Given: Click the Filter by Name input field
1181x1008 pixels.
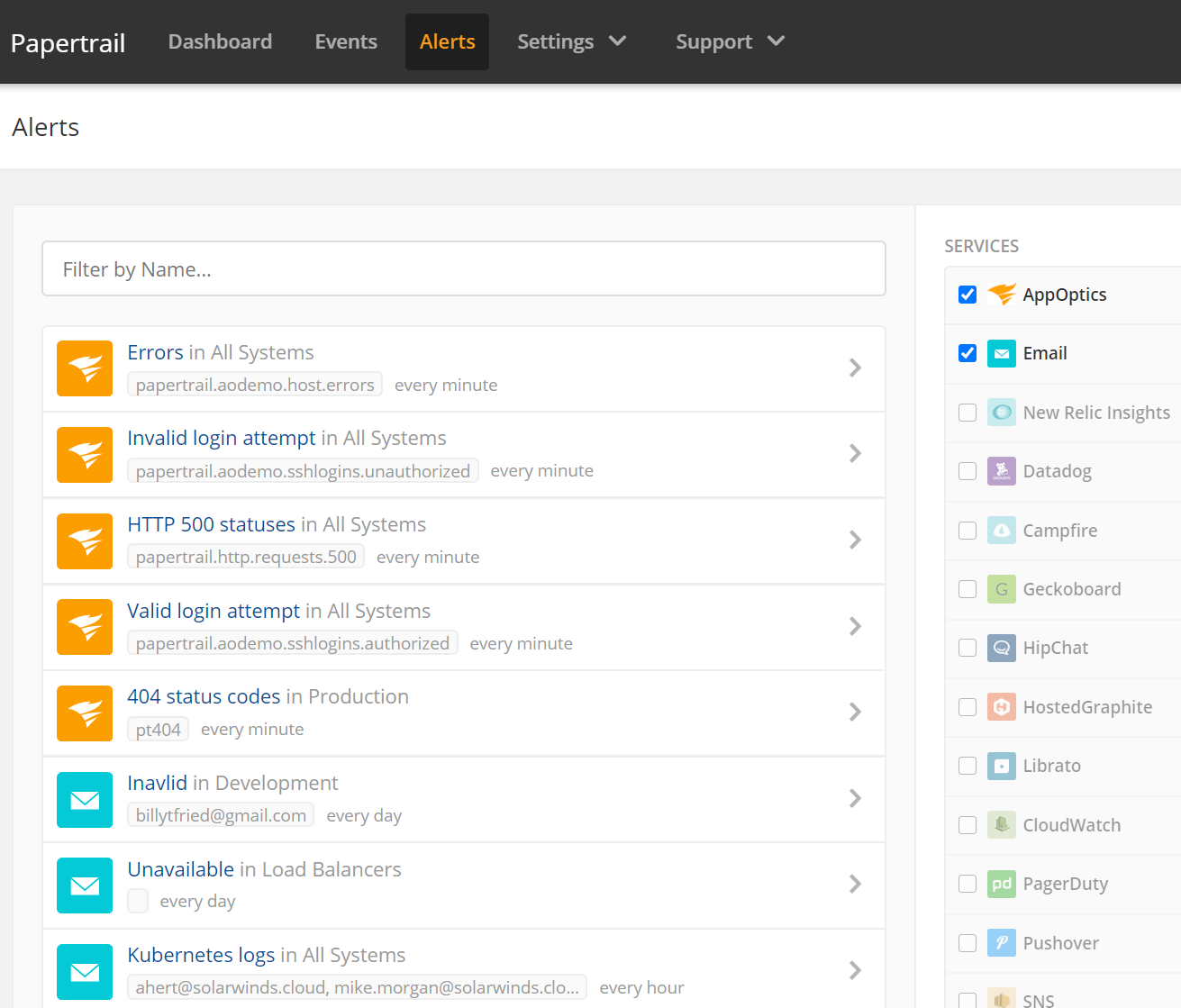Looking at the screenshot, I should 464,268.
